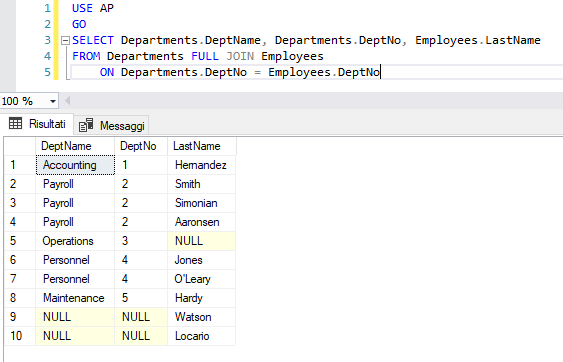The image size is (563, 362).
Task: Click Employees.LastName in the SELECT line
Action: point(478,40)
